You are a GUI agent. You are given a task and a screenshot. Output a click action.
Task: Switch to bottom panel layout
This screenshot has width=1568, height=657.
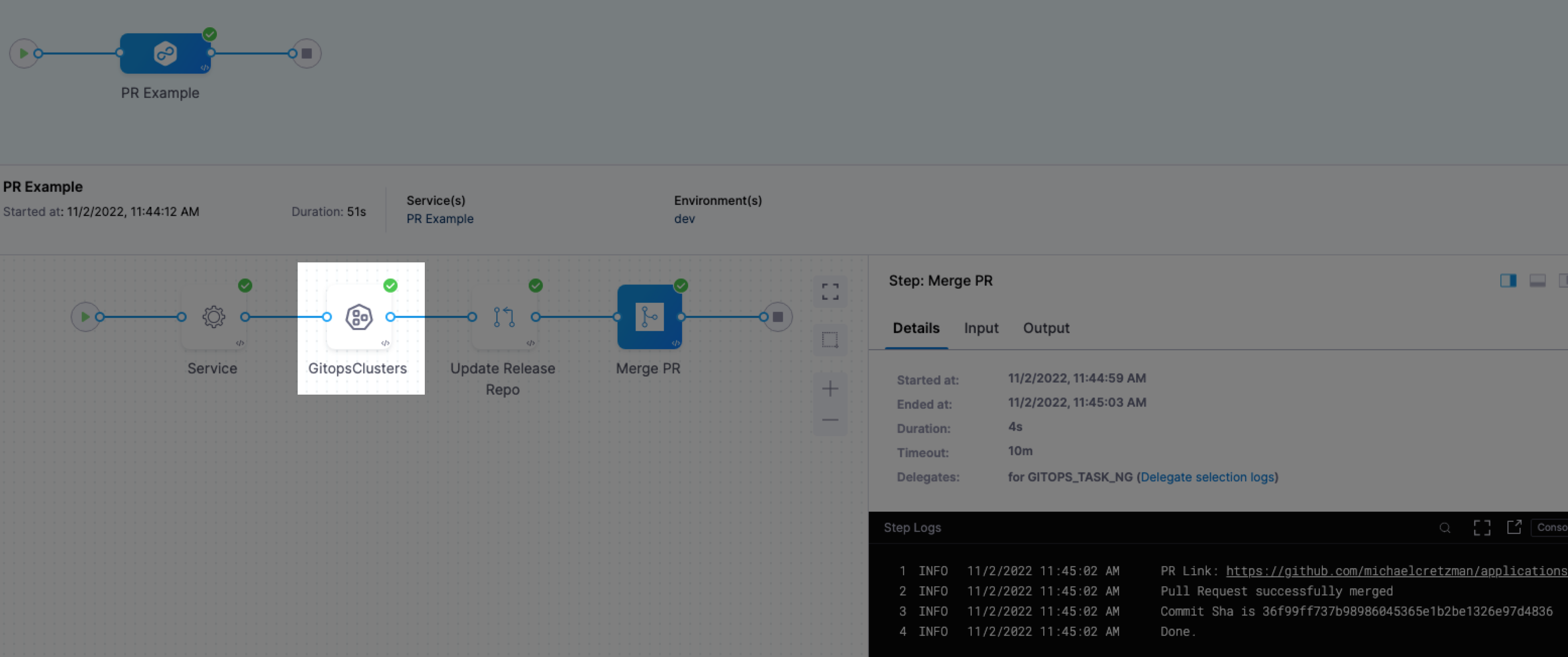[x=1537, y=281]
